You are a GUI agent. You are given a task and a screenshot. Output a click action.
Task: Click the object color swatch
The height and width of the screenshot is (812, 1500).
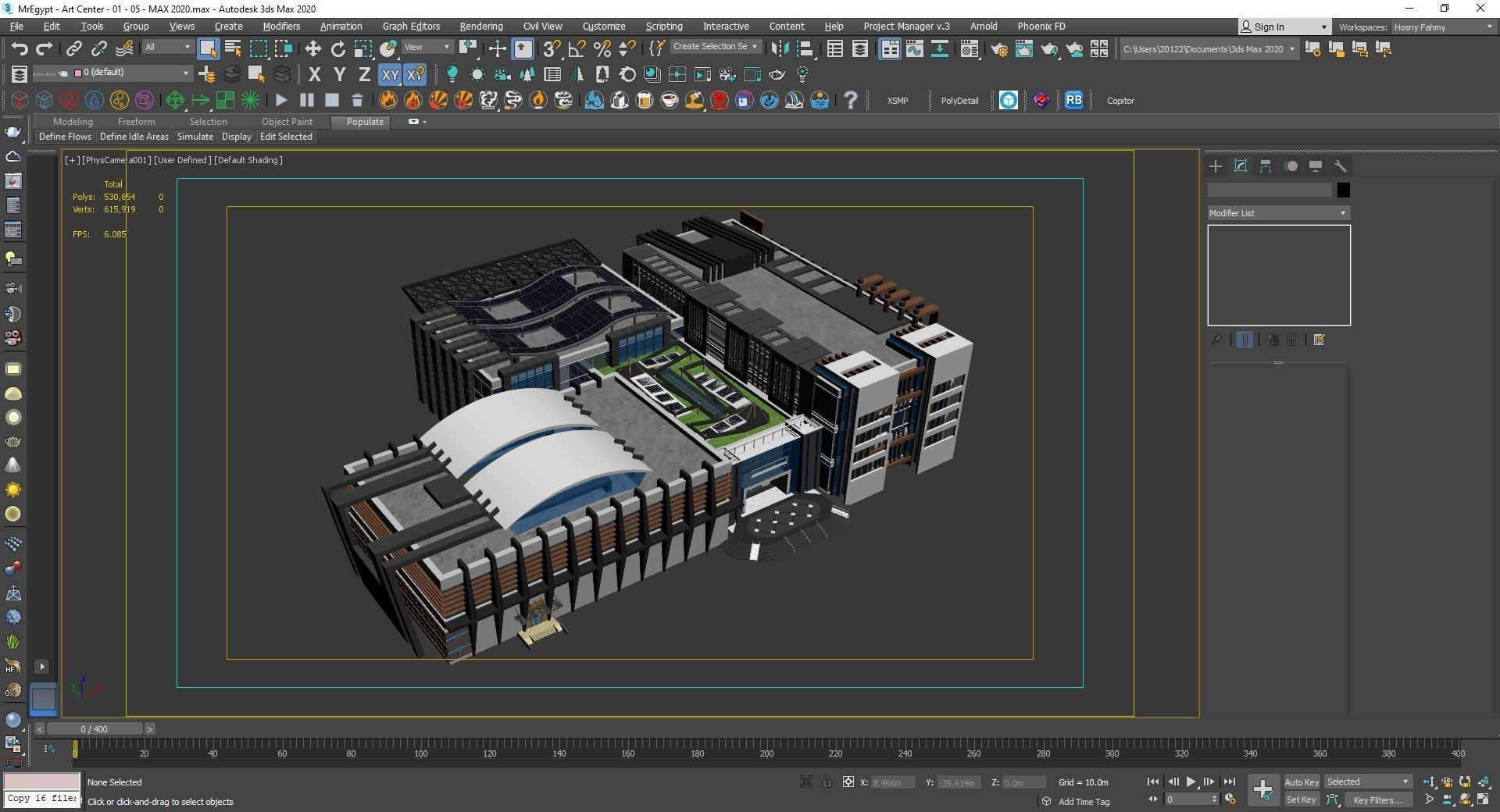coord(1343,190)
